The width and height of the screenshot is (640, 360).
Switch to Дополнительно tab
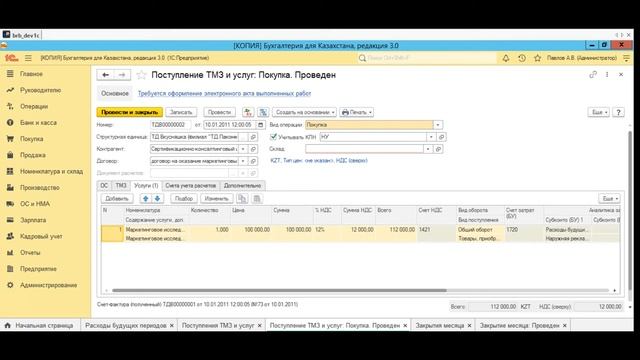[x=242, y=186]
